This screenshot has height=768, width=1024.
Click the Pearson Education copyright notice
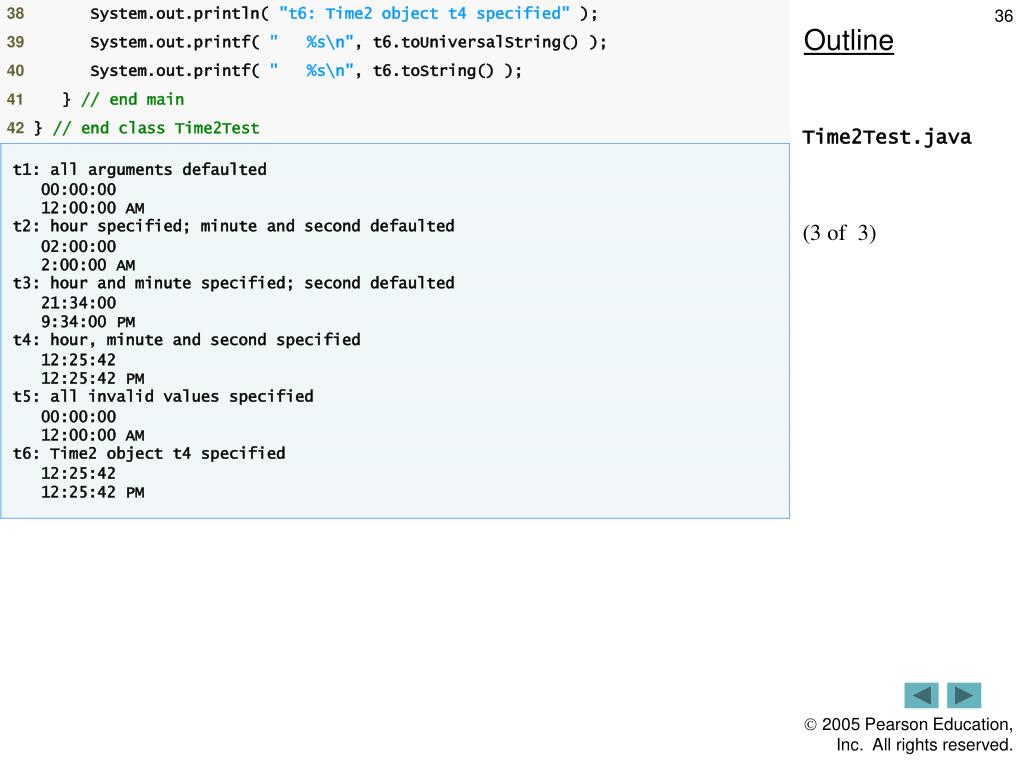[x=908, y=735]
